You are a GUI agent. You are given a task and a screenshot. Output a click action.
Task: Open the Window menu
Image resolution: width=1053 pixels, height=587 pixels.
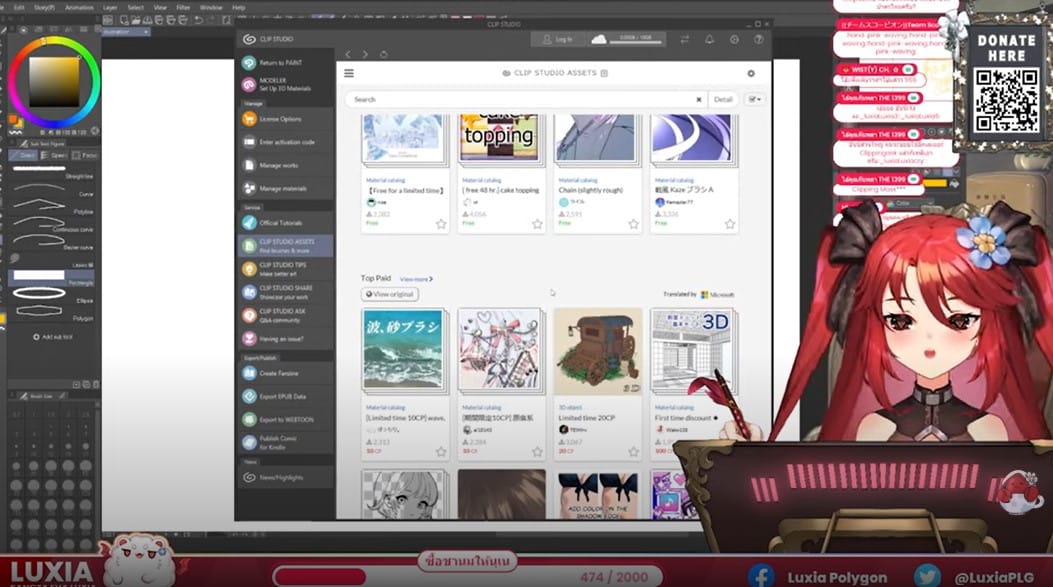(211, 7)
